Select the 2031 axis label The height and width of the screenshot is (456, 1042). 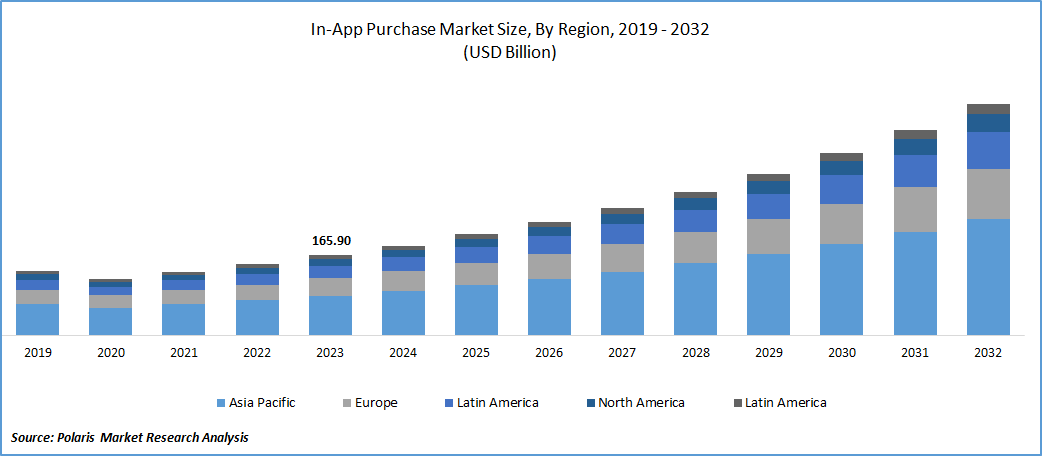[914, 353]
